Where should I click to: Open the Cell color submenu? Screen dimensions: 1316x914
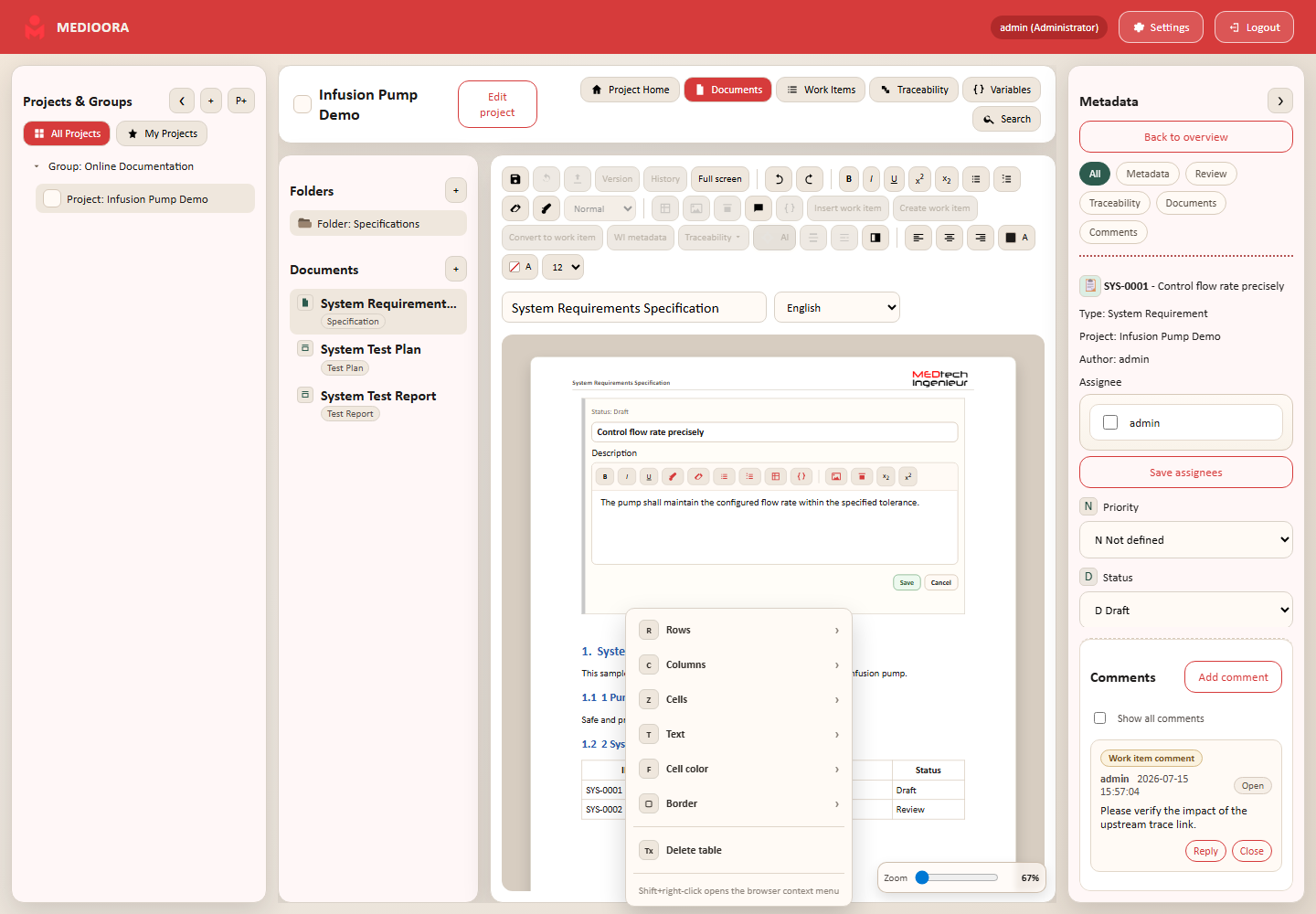738,769
